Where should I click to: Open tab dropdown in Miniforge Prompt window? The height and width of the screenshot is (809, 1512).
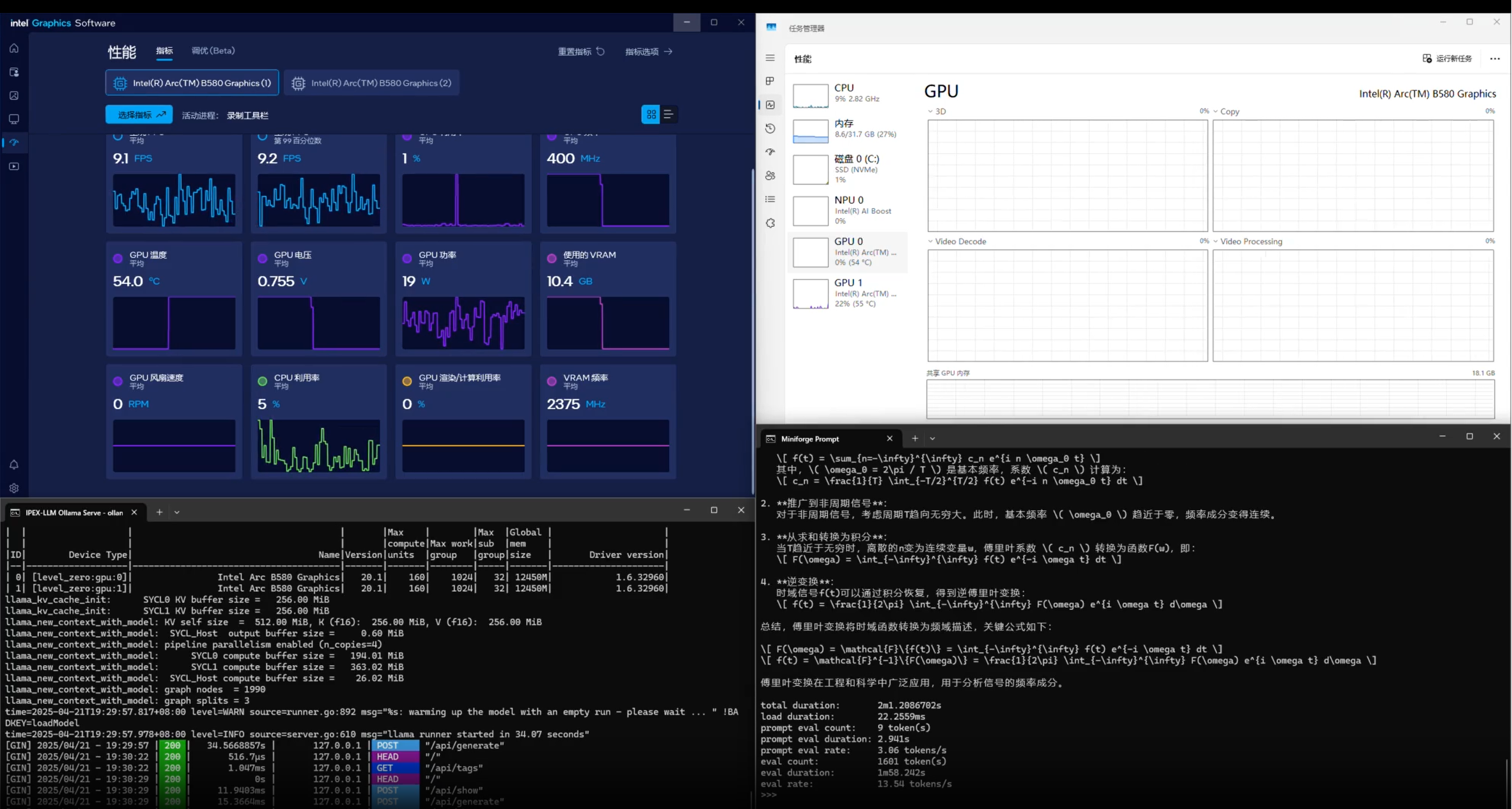click(x=932, y=439)
